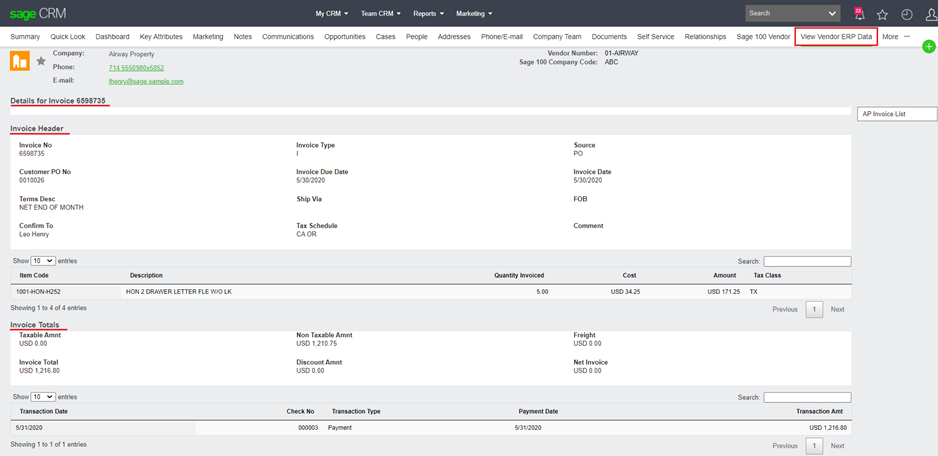This screenshot has width=938, height=456.
Task: Click the green plus add button
Action: 929,47
